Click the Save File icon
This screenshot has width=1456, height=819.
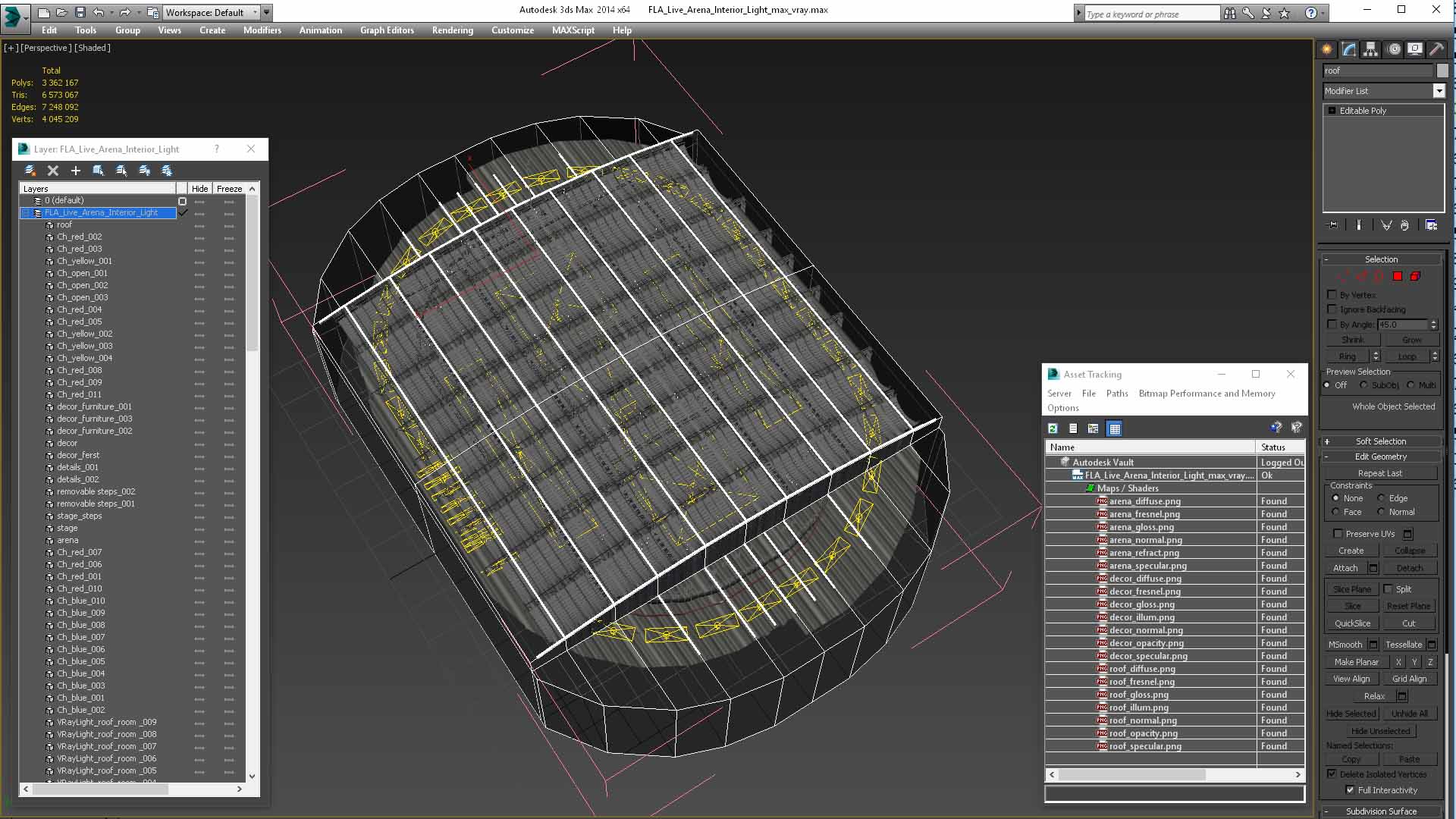coord(80,12)
